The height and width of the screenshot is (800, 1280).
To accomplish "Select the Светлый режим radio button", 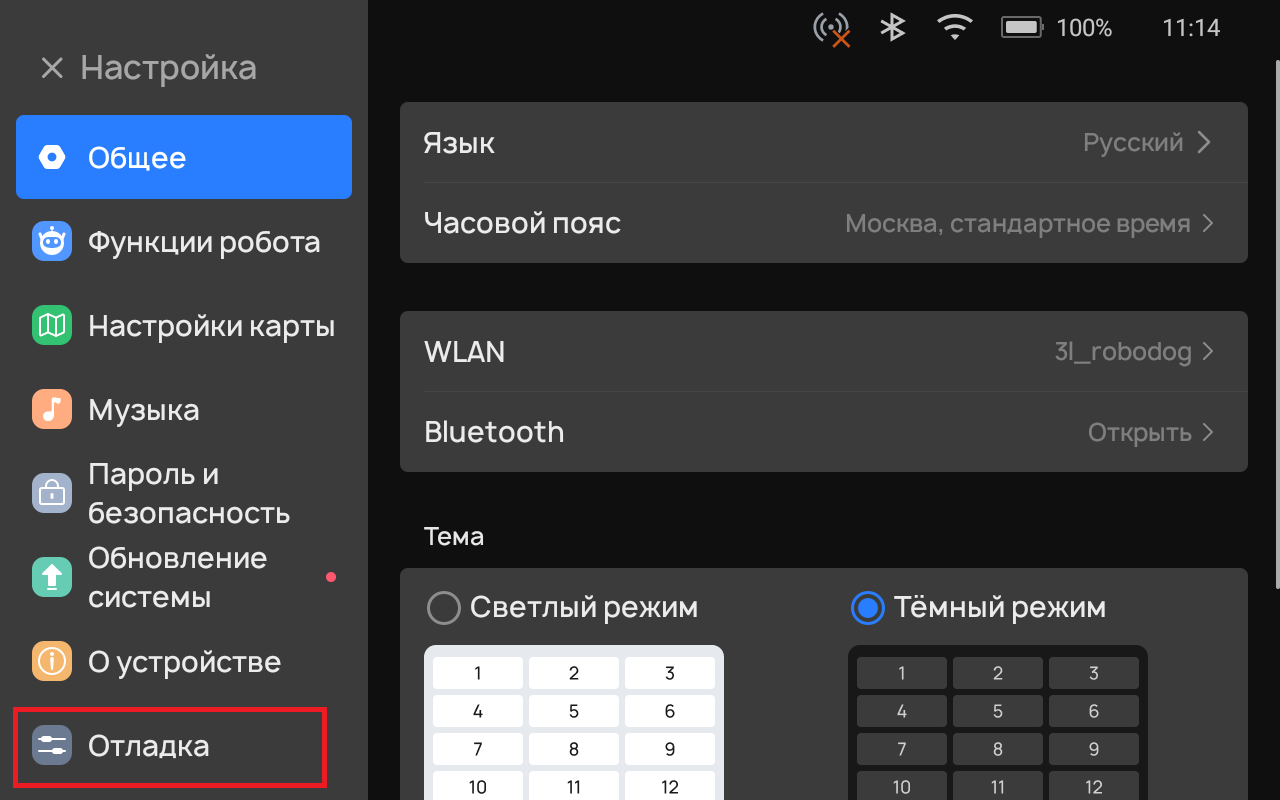I will [x=443, y=608].
